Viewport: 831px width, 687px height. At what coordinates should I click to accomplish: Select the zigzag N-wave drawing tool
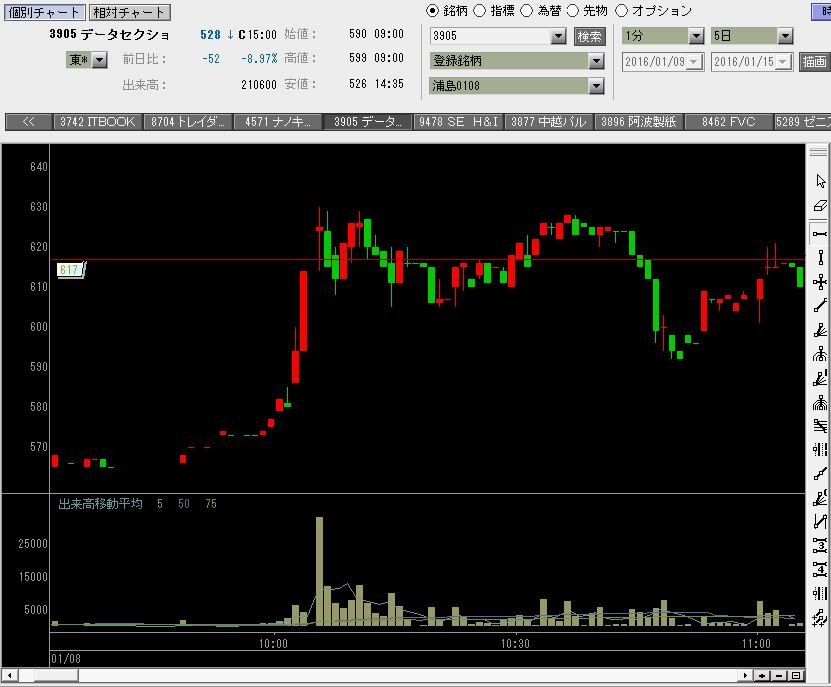820,521
